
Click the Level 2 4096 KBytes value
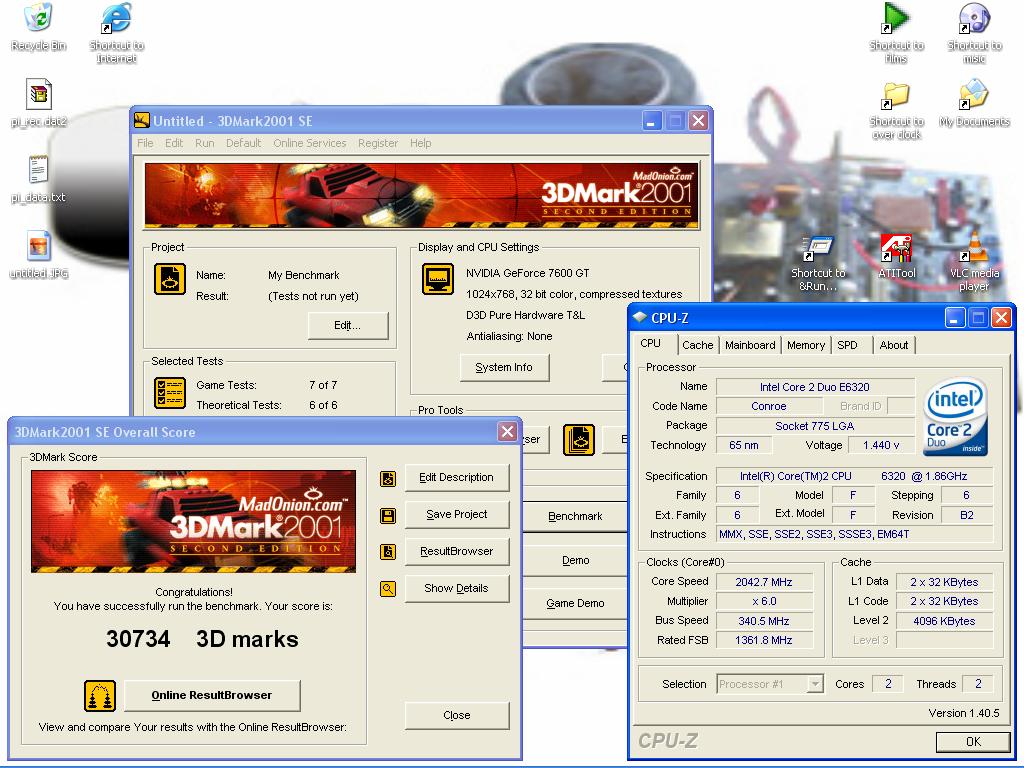pos(944,621)
